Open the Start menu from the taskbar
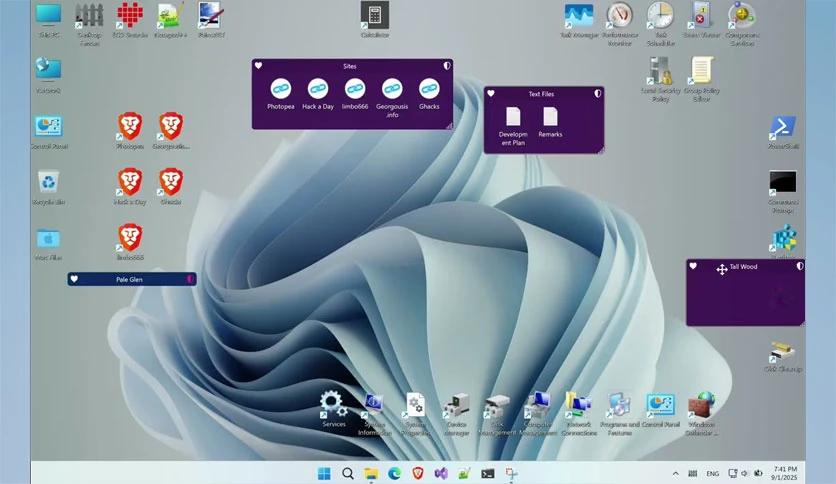This screenshot has height=484, width=836. point(324,473)
